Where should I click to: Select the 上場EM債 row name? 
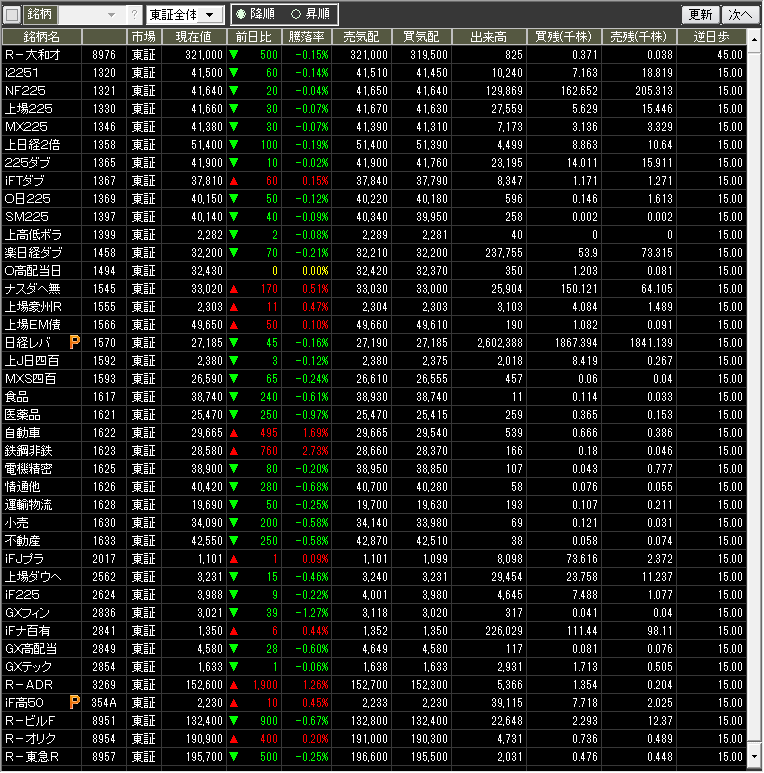[x=33, y=324]
